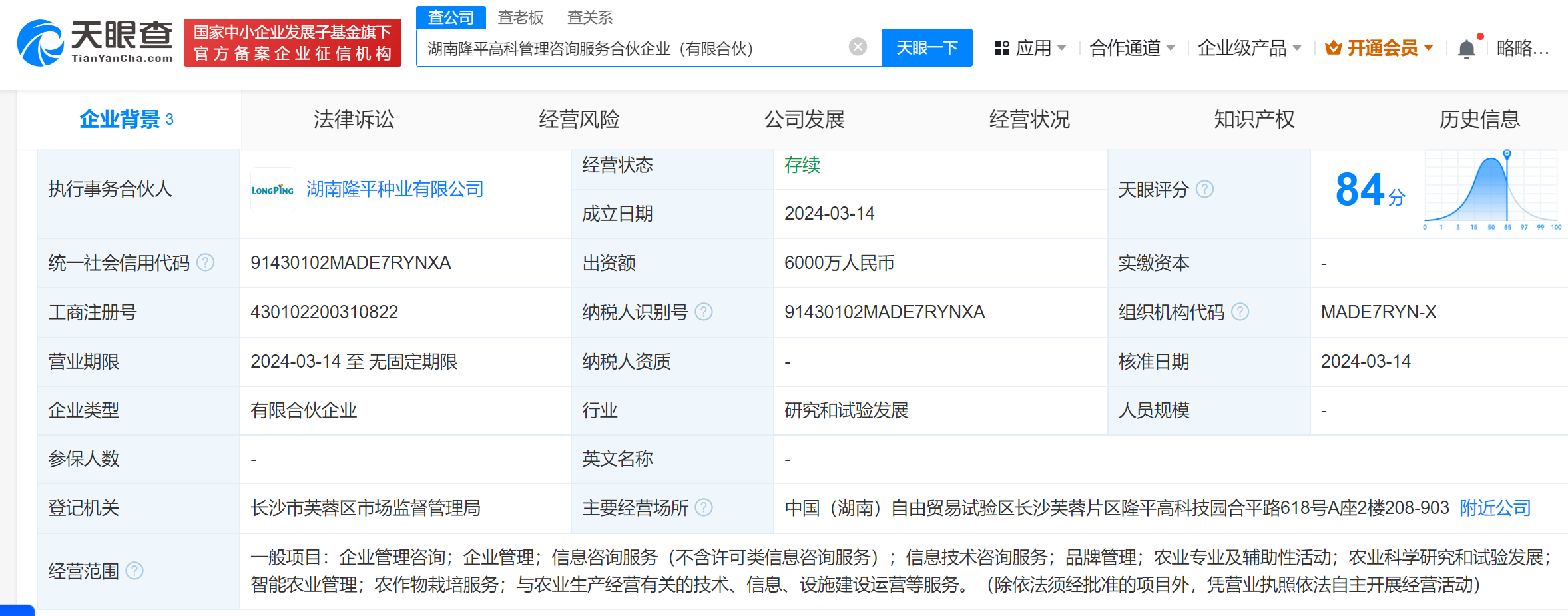Image resolution: width=1568 pixels, height=616 pixels.
Task: Expand the 合作通道 dropdown
Action: coord(1131,48)
